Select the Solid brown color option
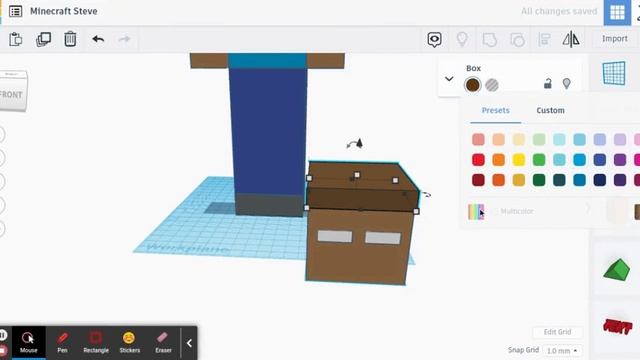 click(473, 85)
